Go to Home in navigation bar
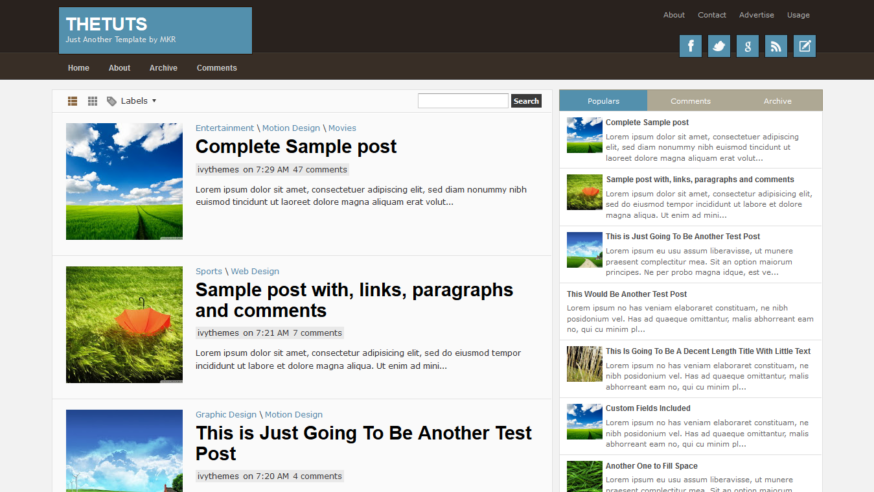The height and width of the screenshot is (492, 874). [x=79, y=68]
